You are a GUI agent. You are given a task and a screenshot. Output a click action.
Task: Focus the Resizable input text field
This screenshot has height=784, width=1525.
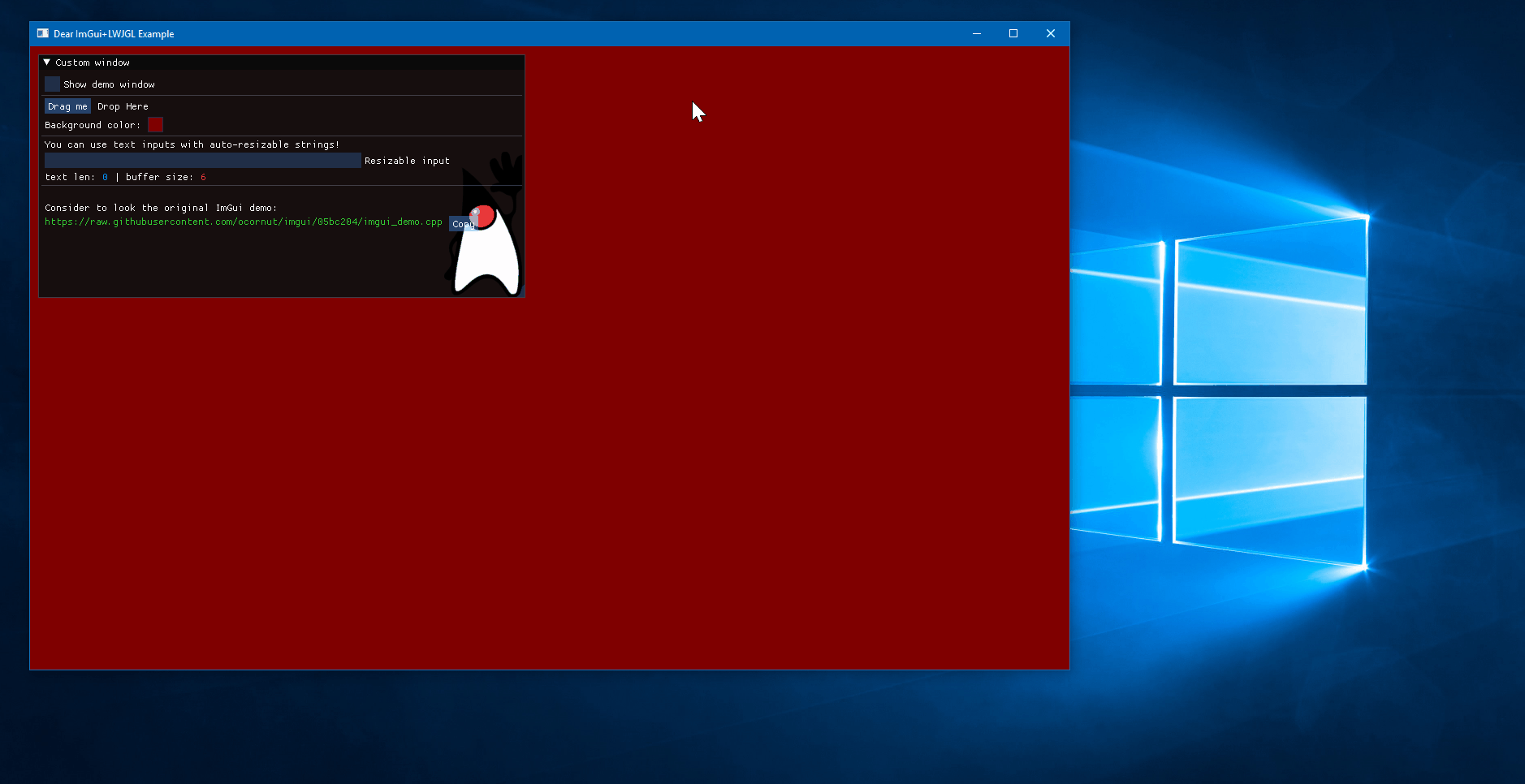coord(203,161)
